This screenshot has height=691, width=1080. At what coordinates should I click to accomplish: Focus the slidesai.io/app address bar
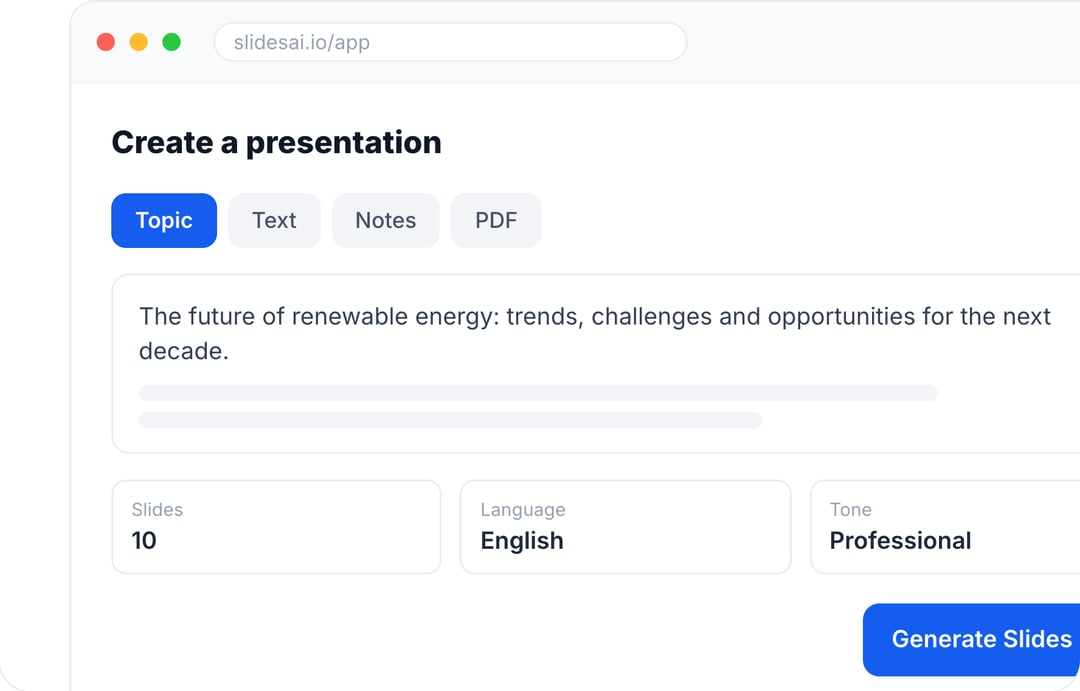450,42
